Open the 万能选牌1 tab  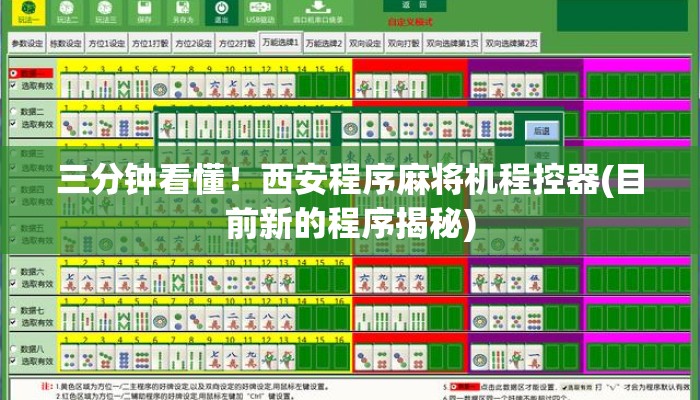pyautogui.click(x=280, y=42)
